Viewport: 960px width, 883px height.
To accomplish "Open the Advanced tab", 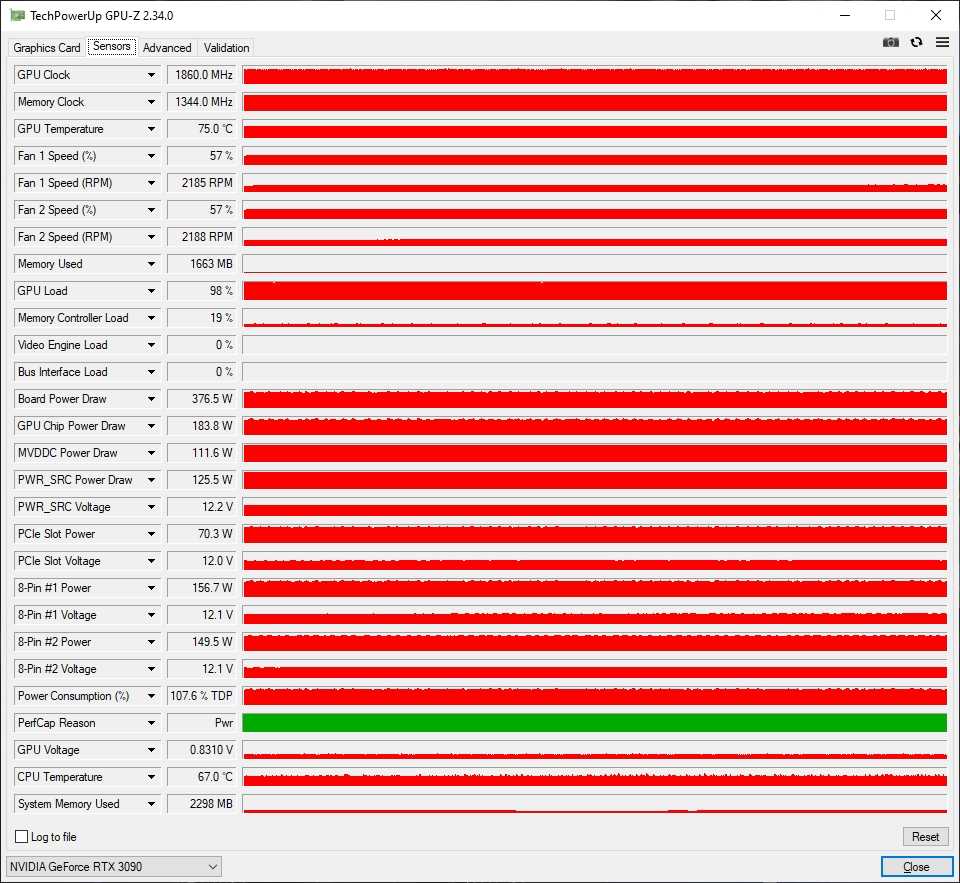I will (167, 48).
